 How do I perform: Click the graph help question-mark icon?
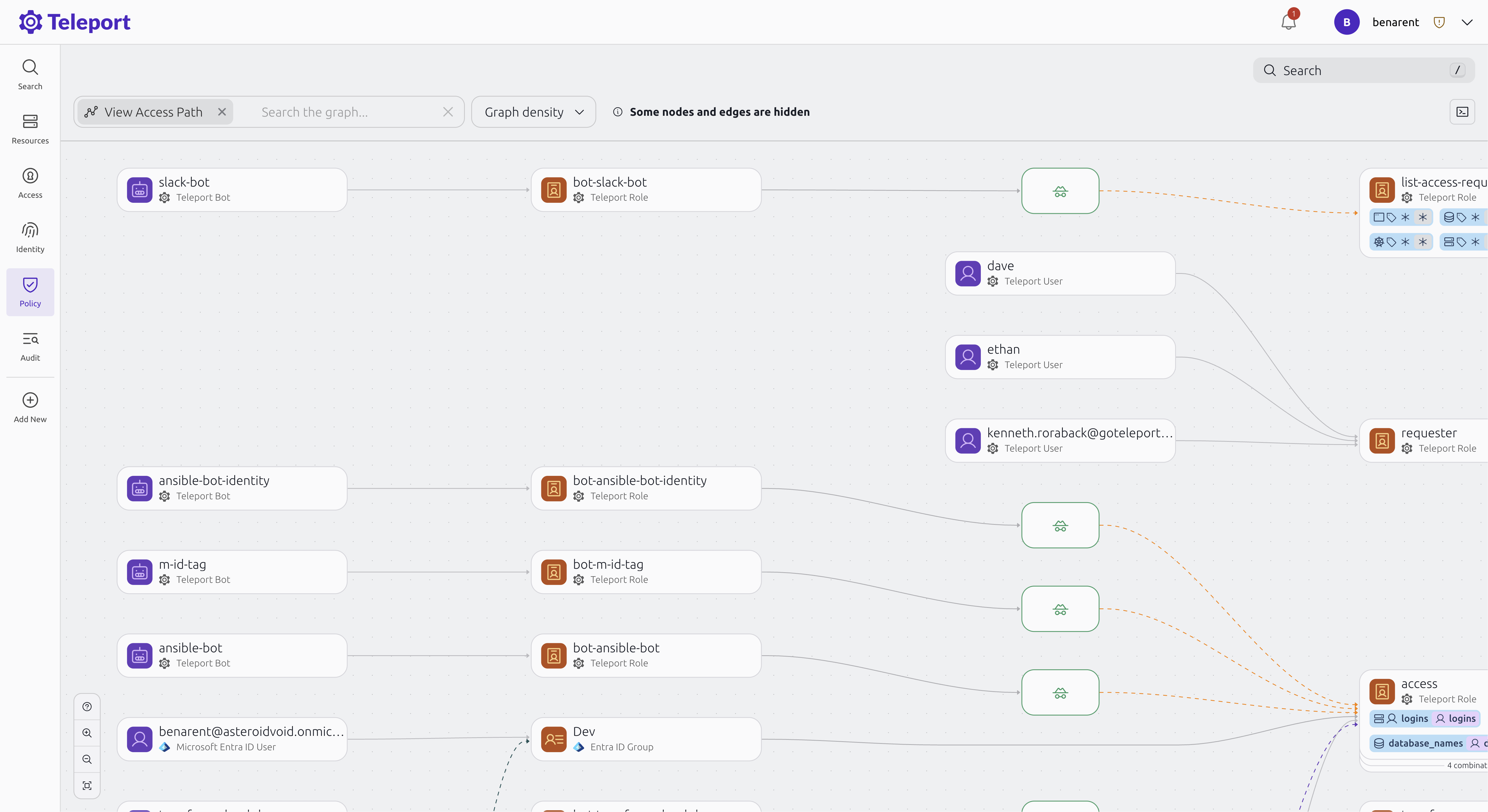[x=87, y=707]
